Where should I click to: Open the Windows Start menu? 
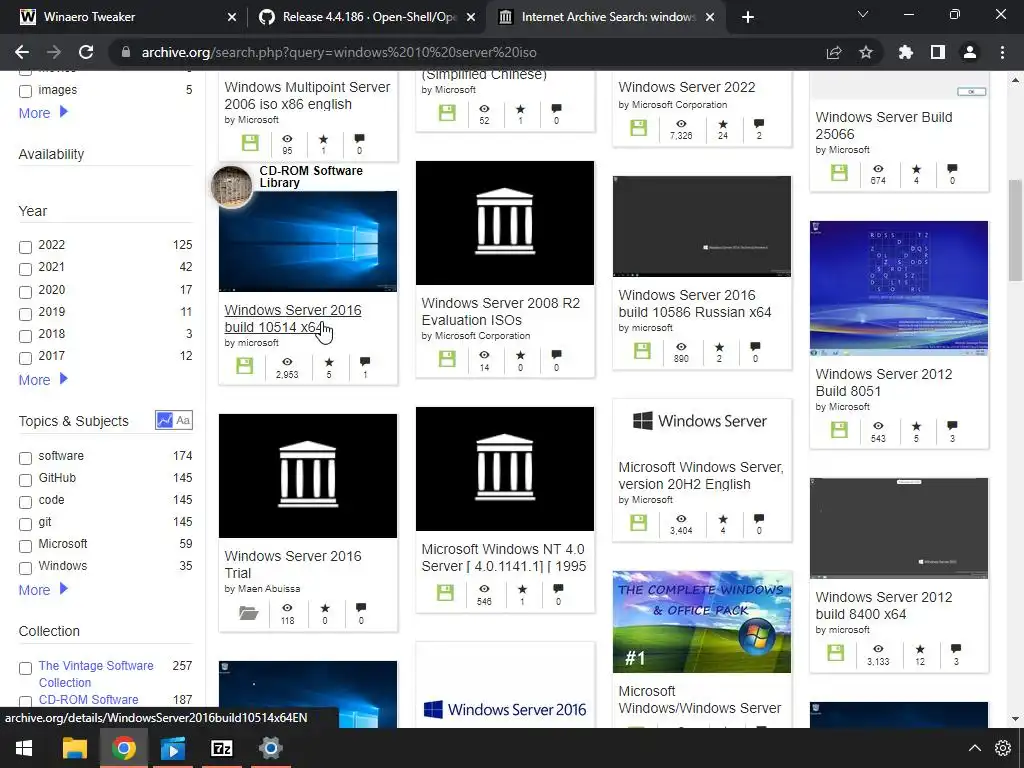(24, 748)
